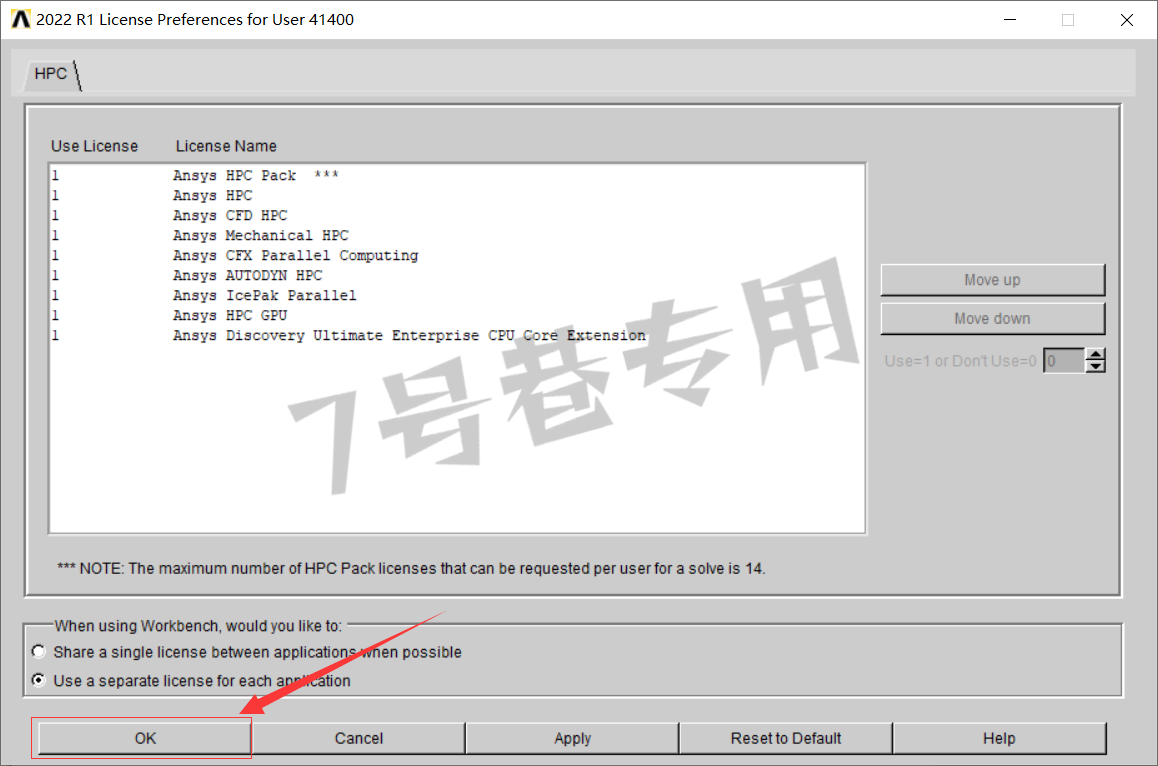Viewport: 1158px width, 766px height.
Task: Select Ansys Mechanical HPC license row
Action: click(x=456, y=235)
